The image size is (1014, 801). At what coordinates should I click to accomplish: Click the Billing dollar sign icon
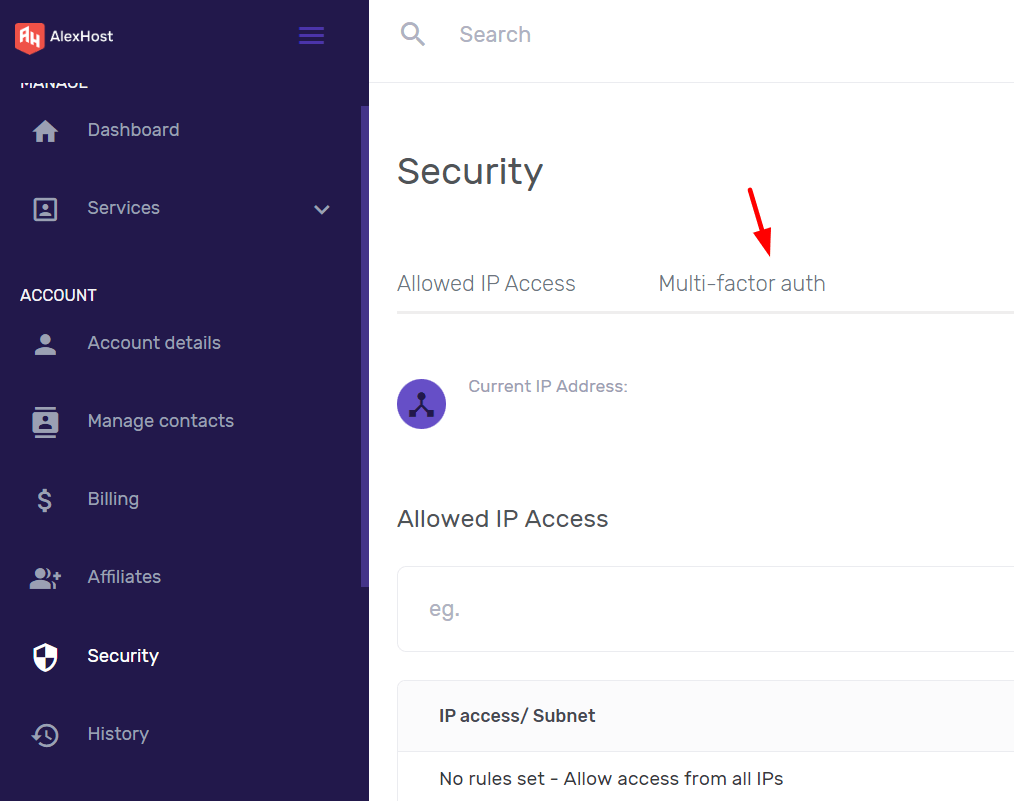[45, 500]
